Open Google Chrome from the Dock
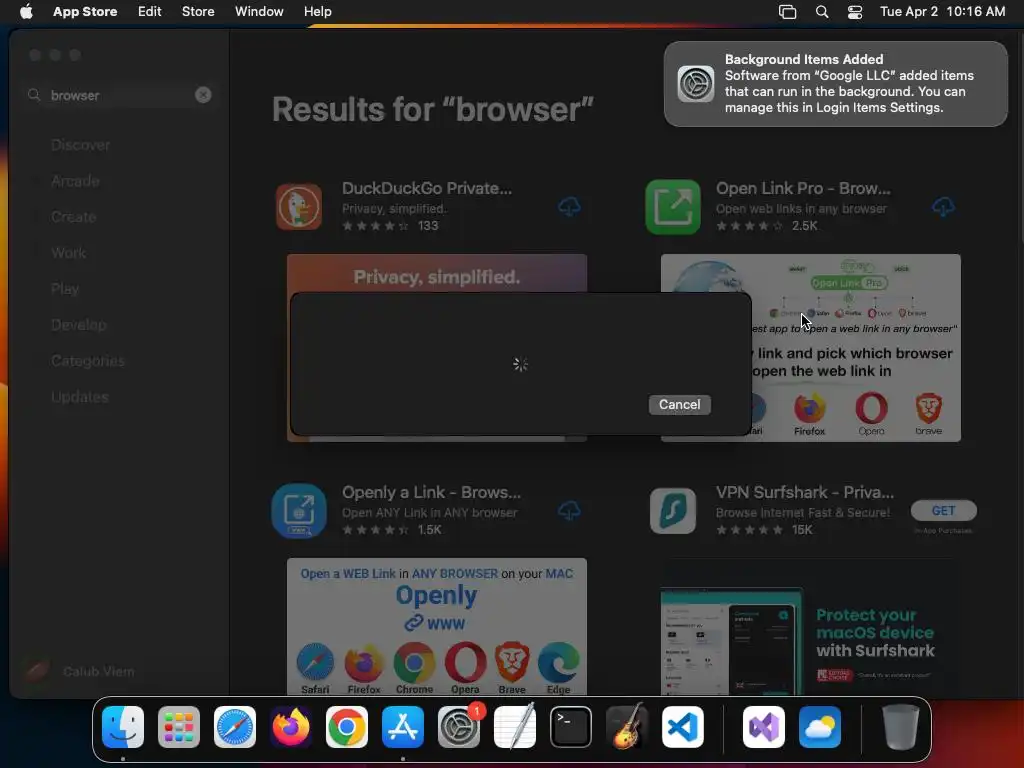This screenshot has width=1024, height=768. point(347,727)
